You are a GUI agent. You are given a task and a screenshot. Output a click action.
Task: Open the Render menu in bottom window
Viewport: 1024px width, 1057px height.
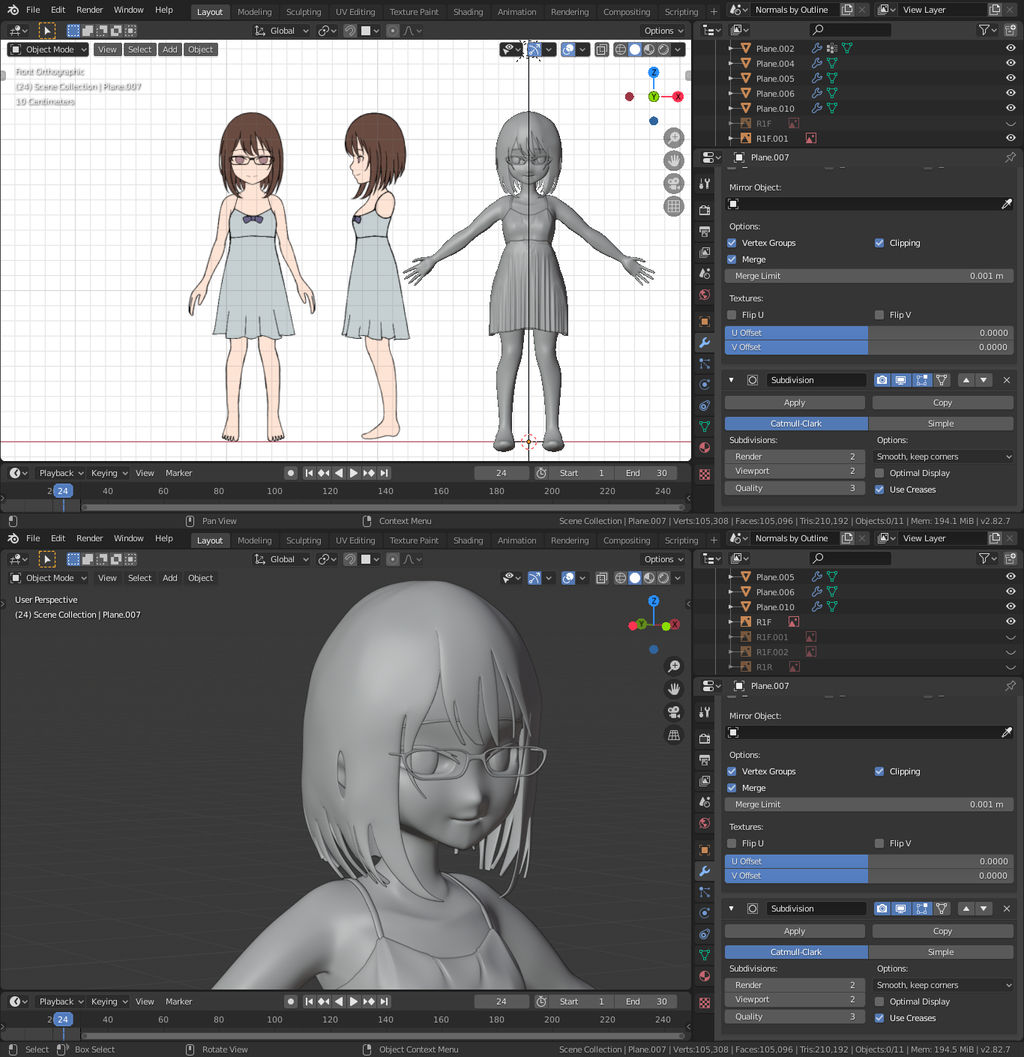pos(90,538)
